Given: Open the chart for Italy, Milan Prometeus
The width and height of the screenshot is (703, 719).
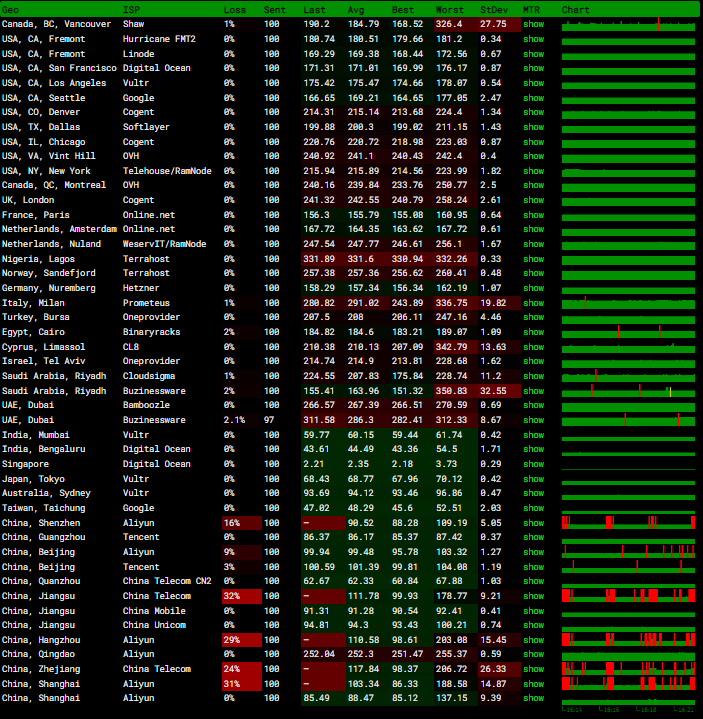Looking at the screenshot, I should coord(628,303).
